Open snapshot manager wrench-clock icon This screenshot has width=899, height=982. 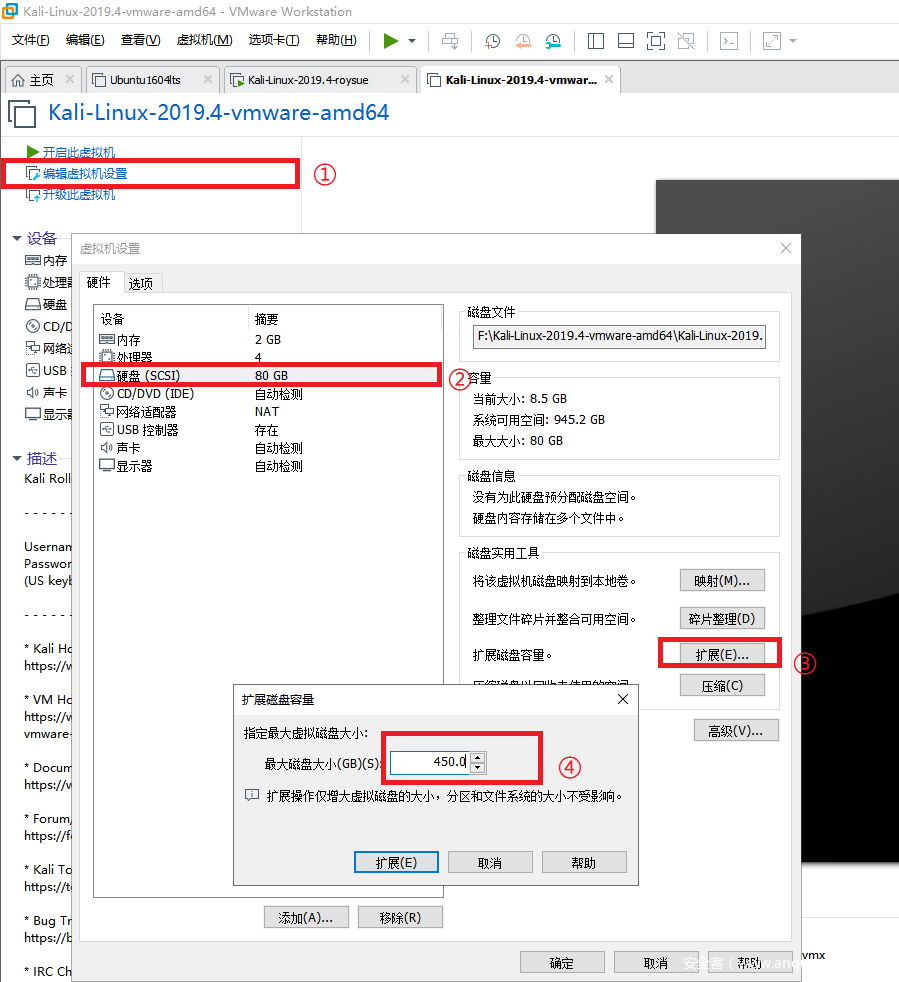[553, 41]
